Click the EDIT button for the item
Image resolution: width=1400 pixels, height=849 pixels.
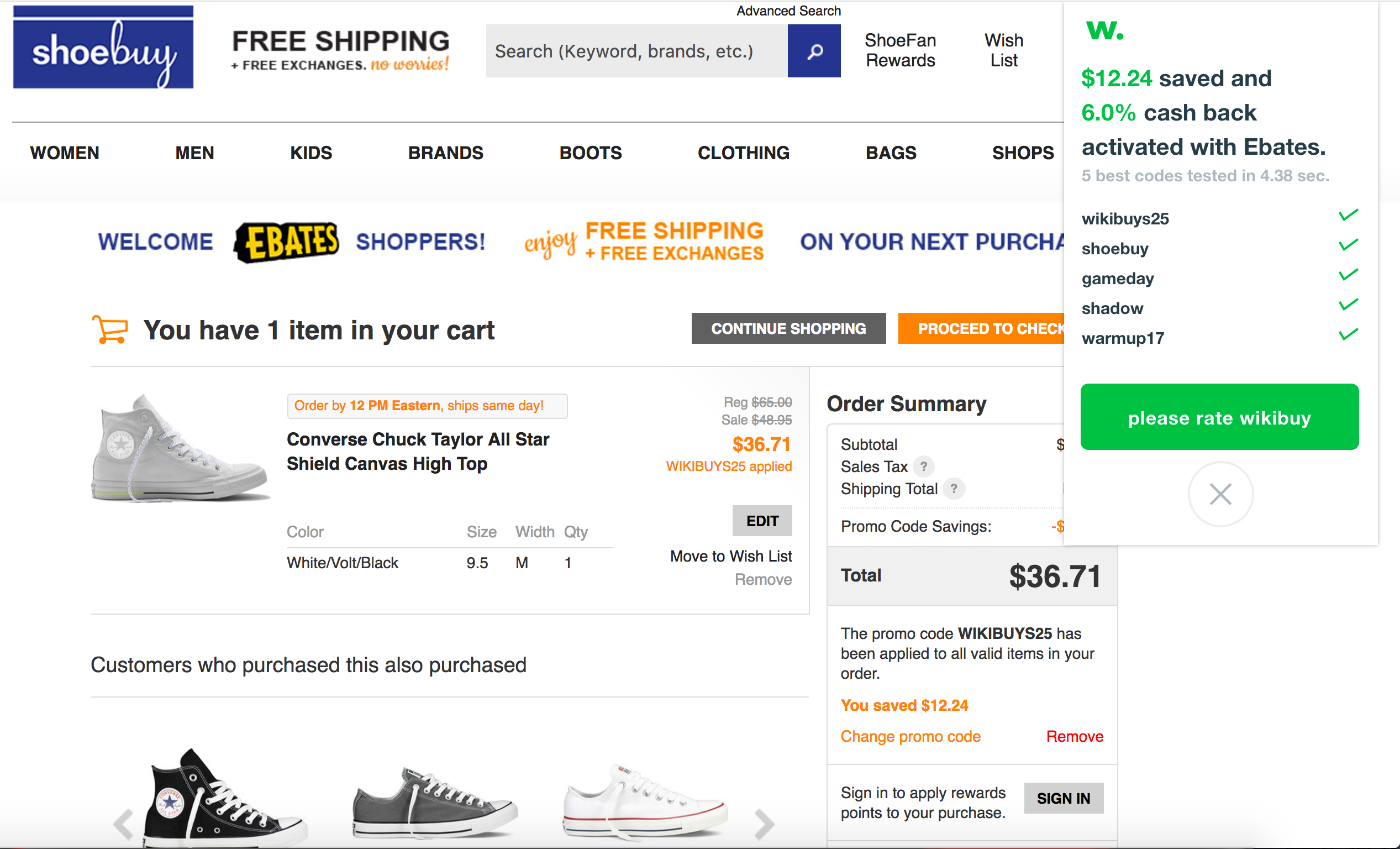click(x=762, y=521)
